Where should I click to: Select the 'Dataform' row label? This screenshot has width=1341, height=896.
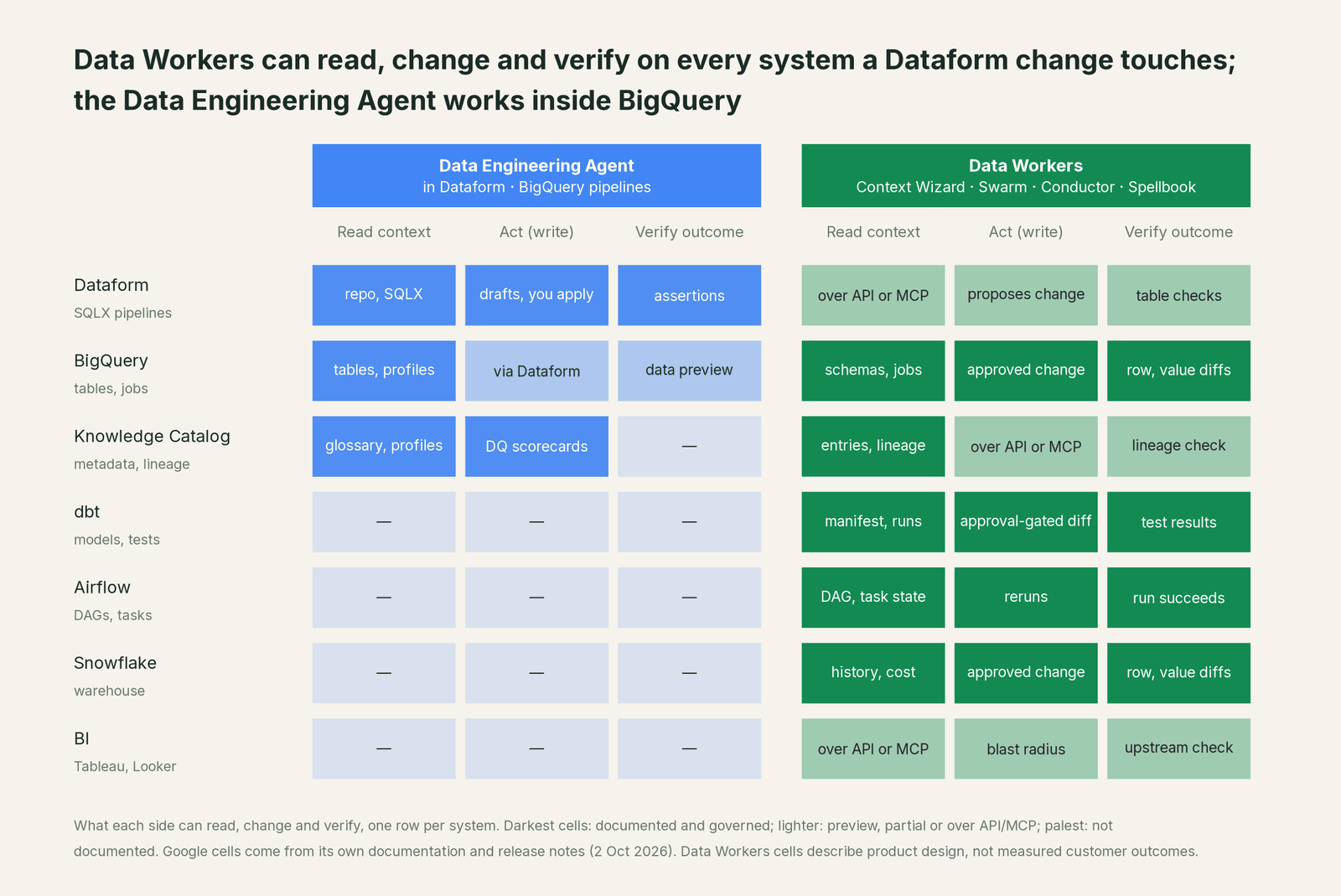[111, 285]
